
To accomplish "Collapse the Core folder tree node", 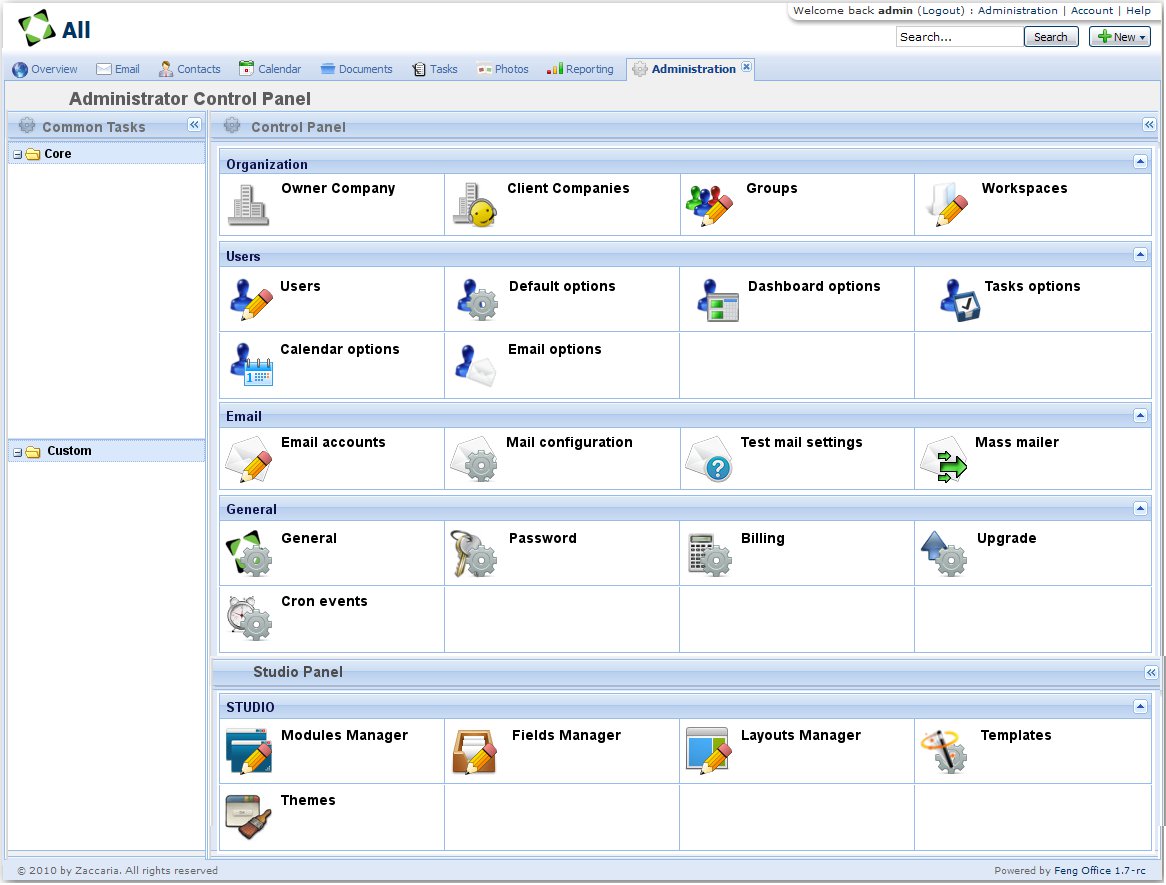I will click(18, 155).
